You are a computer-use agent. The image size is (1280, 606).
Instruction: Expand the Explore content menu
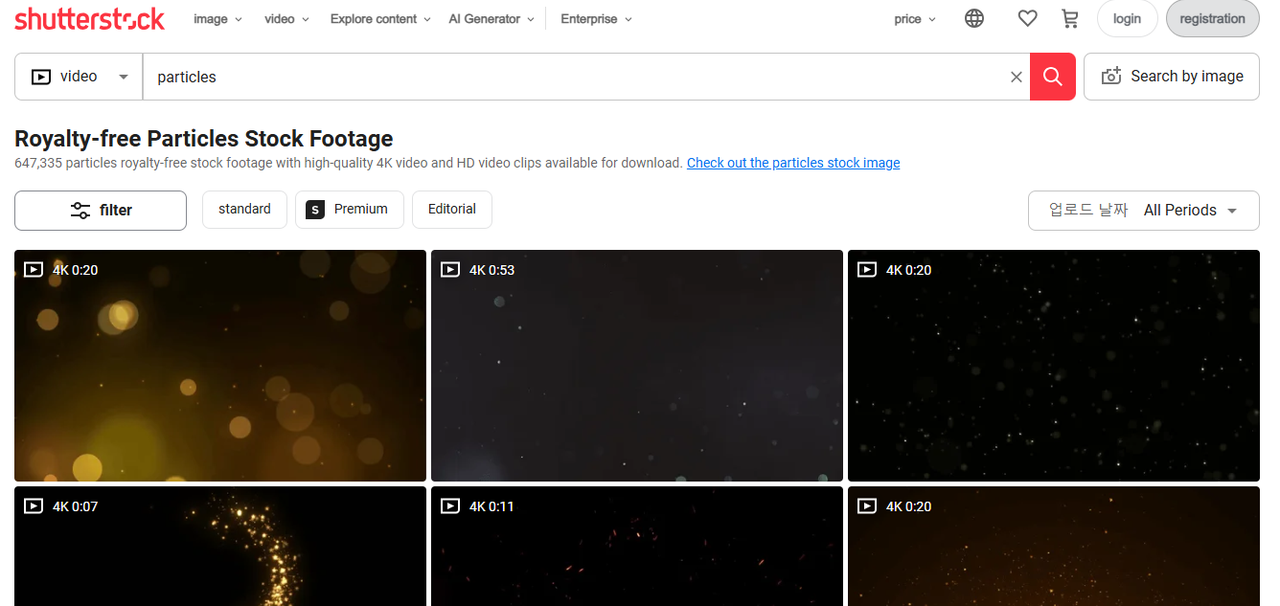point(381,19)
